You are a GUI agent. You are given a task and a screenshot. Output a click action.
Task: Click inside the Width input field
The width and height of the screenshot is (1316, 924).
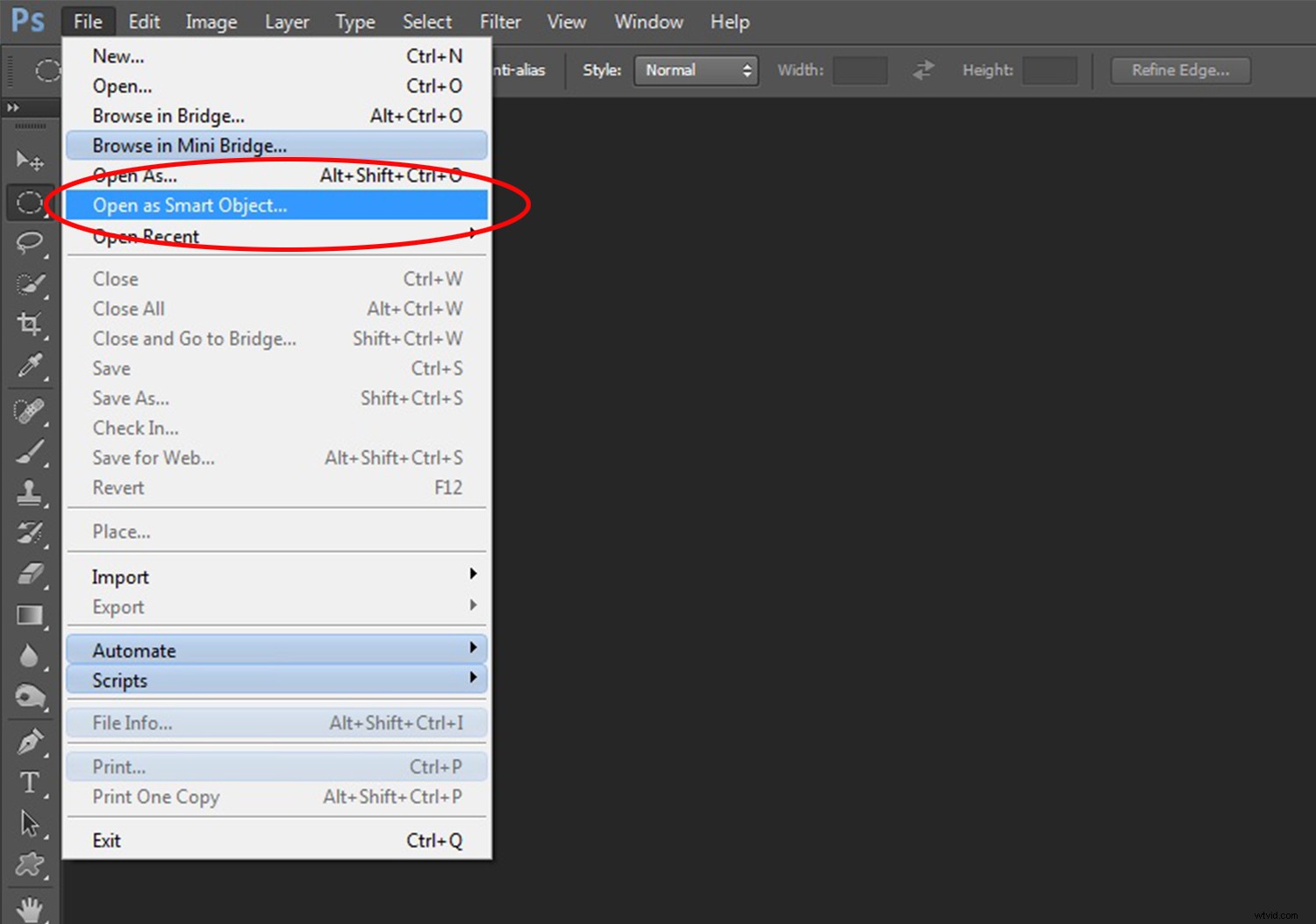[859, 70]
